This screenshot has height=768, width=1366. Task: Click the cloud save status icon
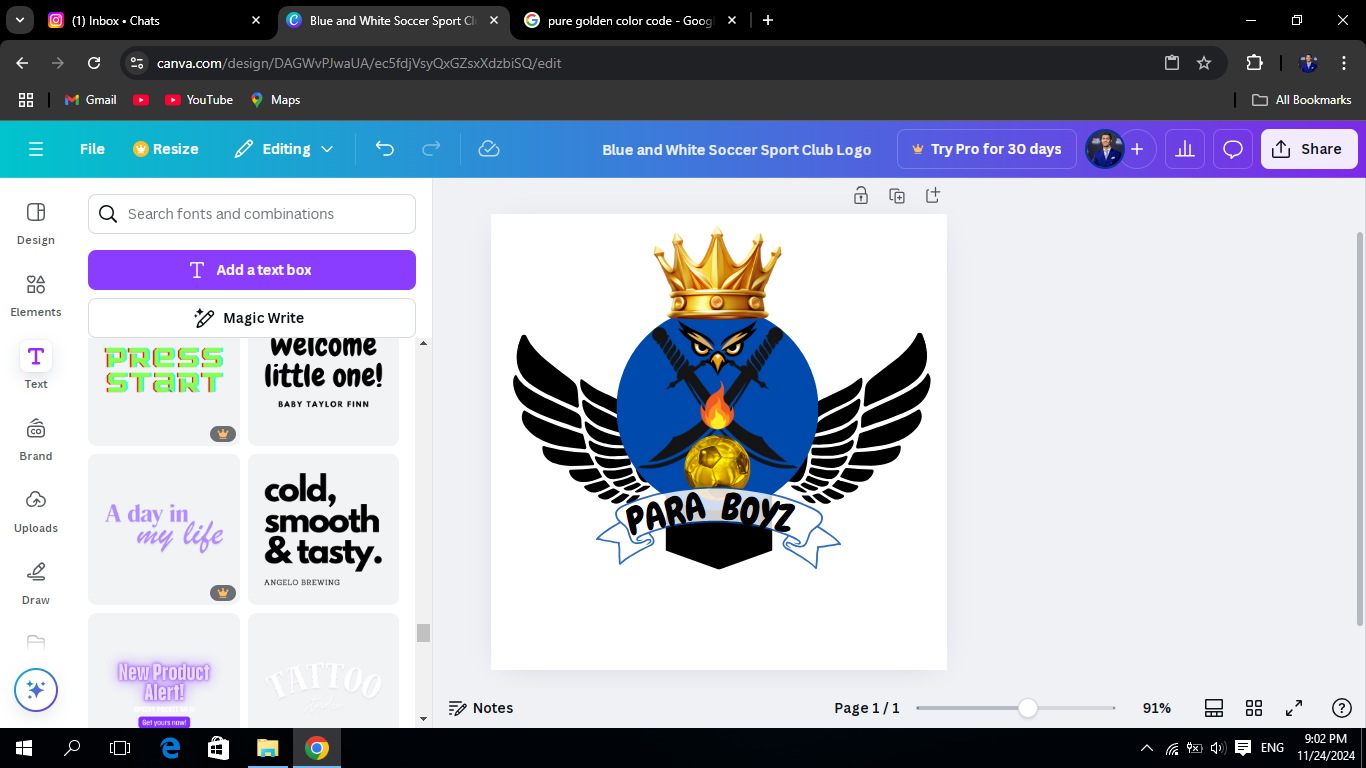click(x=489, y=149)
